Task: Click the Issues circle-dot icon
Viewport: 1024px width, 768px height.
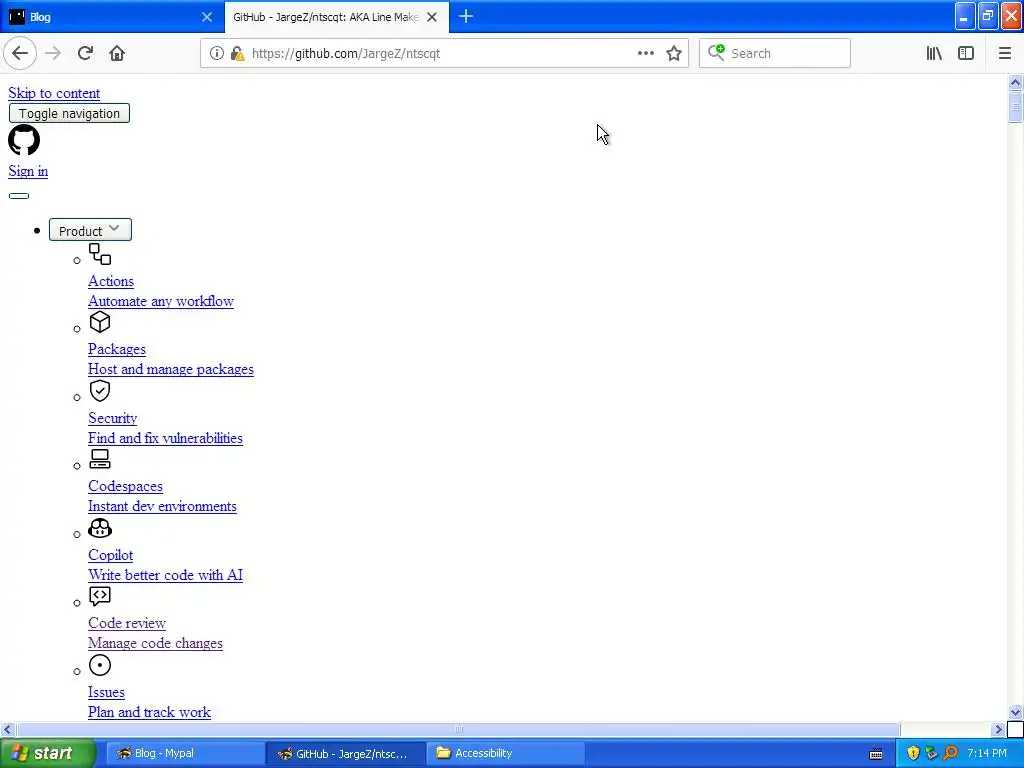Action: [100, 665]
